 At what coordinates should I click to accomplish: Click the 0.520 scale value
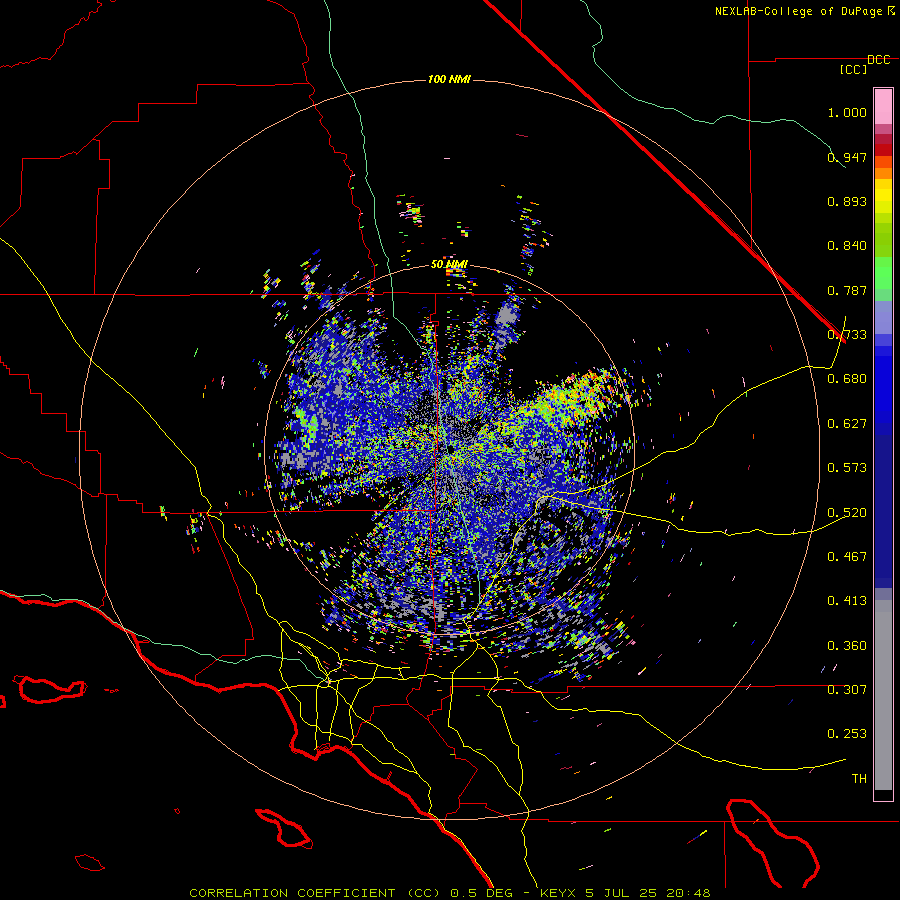[x=847, y=513]
